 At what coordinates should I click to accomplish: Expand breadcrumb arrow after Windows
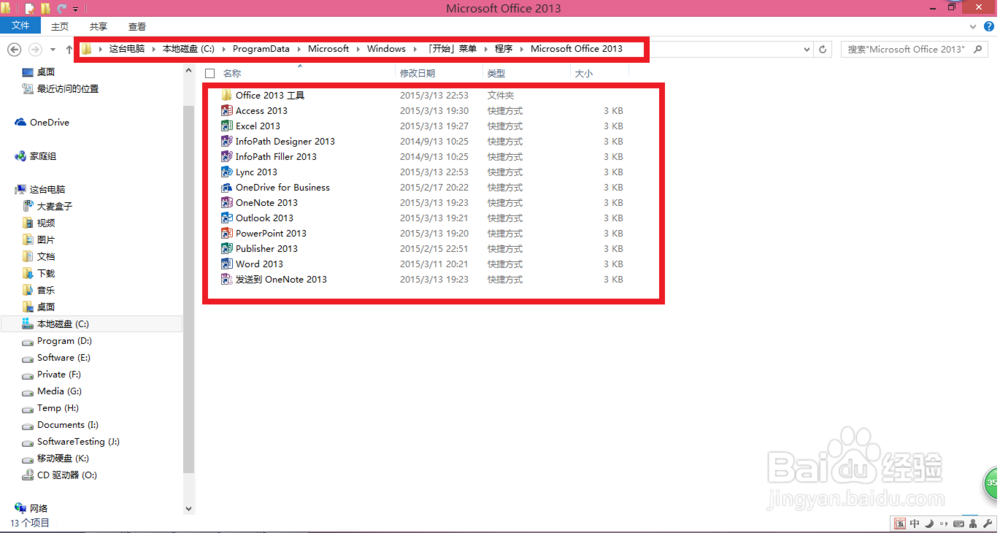point(415,49)
